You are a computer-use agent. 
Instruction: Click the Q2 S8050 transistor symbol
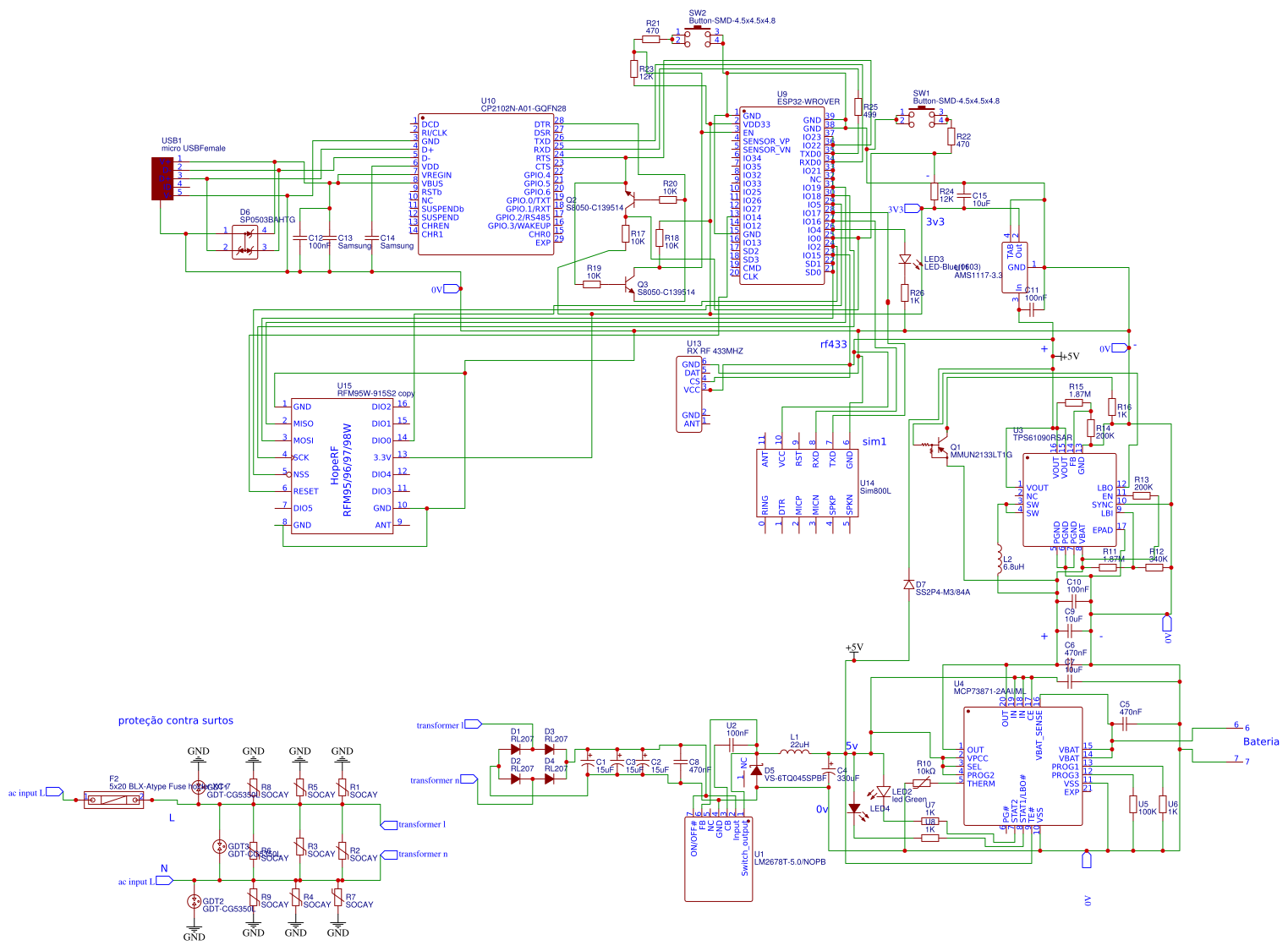click(628, 199)
